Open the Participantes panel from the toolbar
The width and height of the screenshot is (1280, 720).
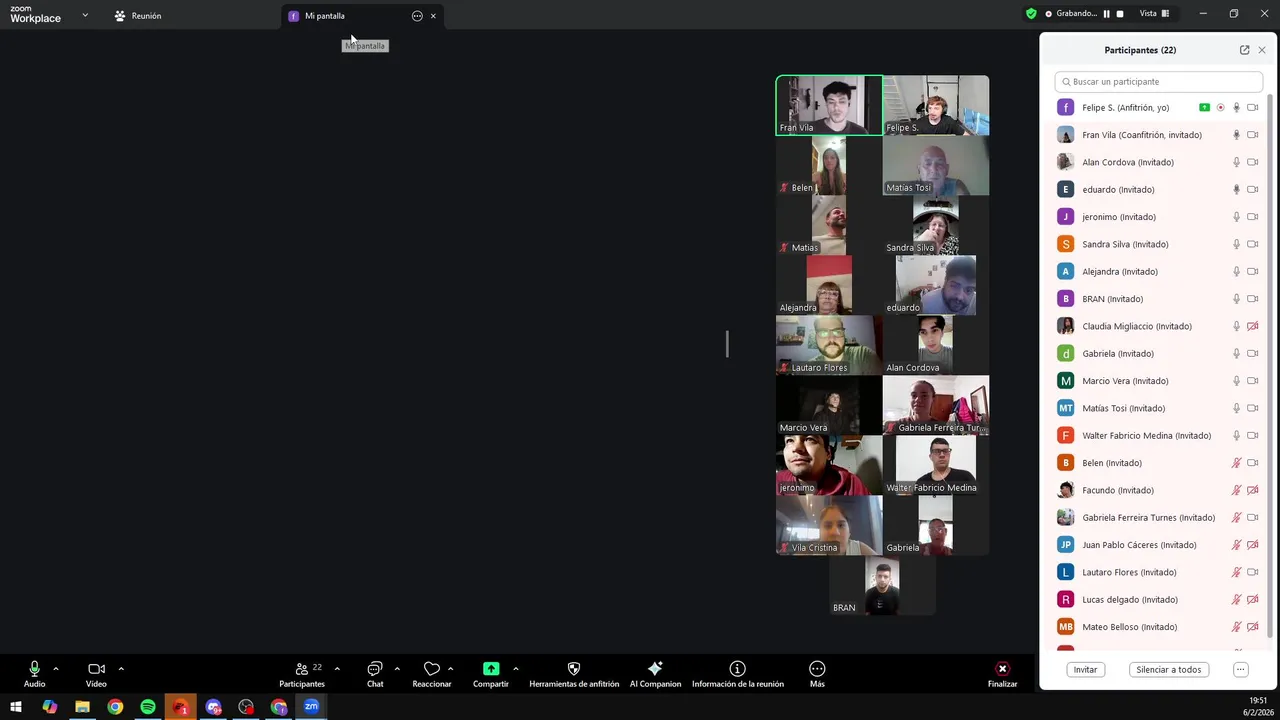click(x=302, y=674)
